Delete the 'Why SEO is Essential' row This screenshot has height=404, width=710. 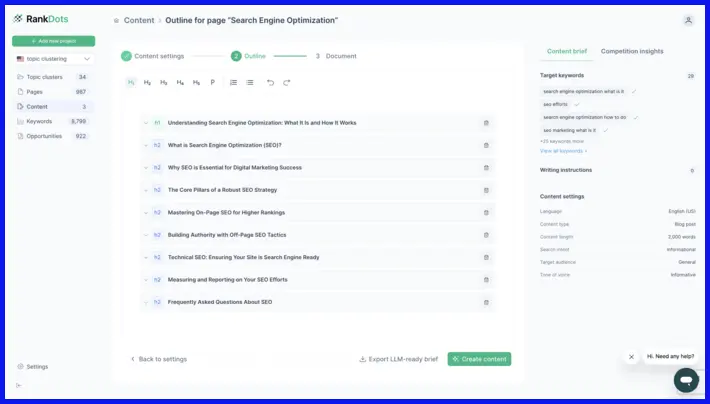(486, 168)
